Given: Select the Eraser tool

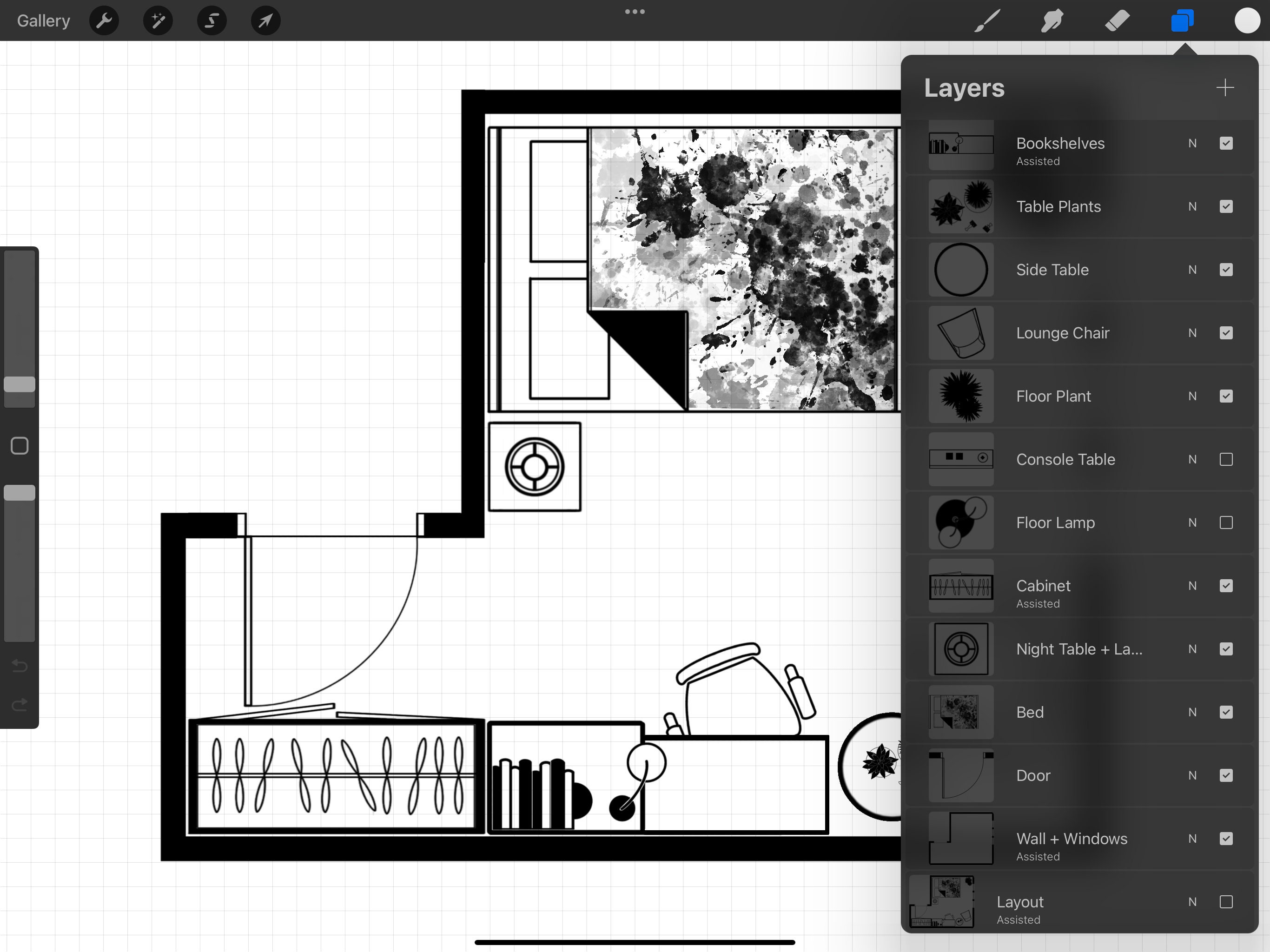Looking at the screenshot, I should point(1117,20).
